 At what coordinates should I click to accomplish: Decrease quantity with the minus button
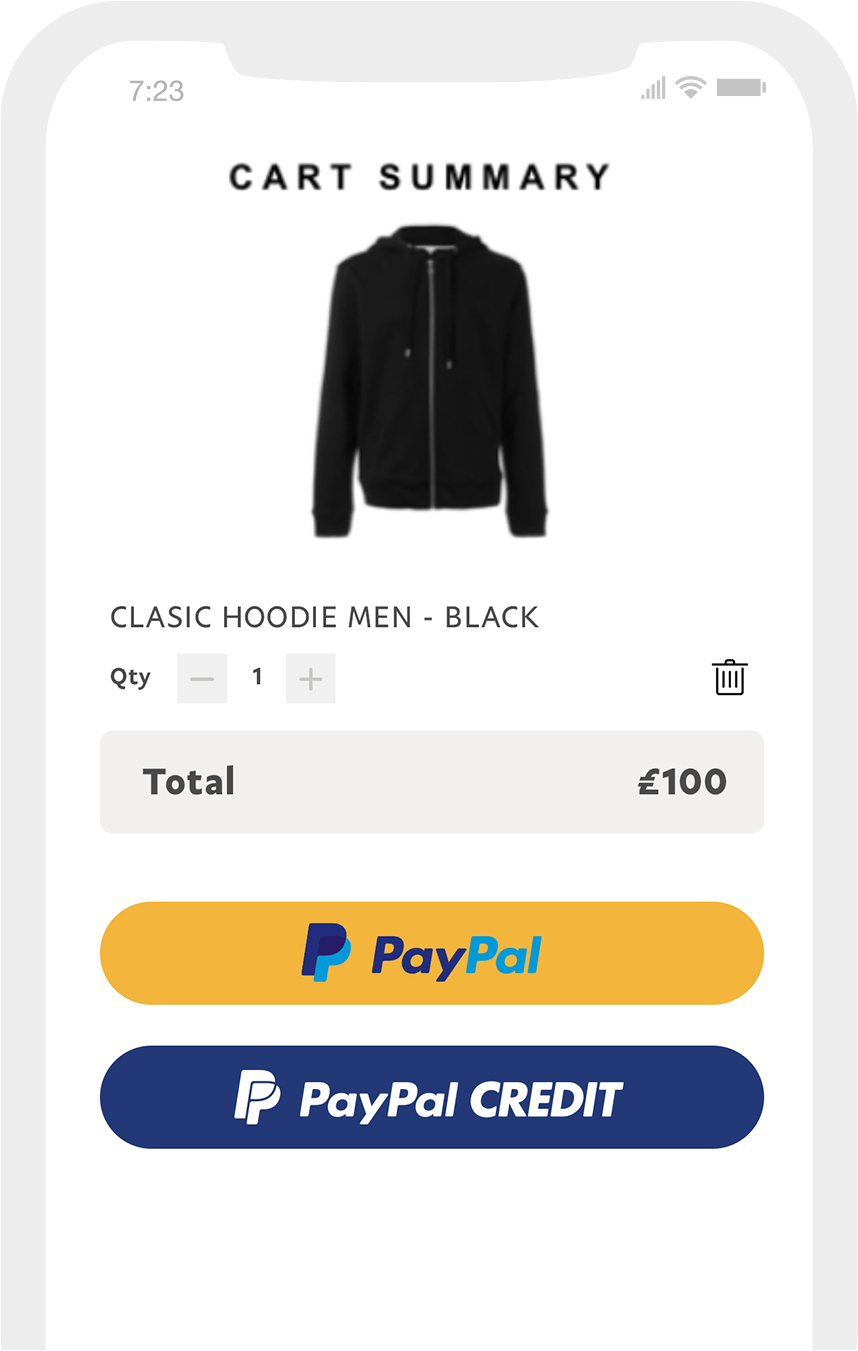tap(202, 679)
